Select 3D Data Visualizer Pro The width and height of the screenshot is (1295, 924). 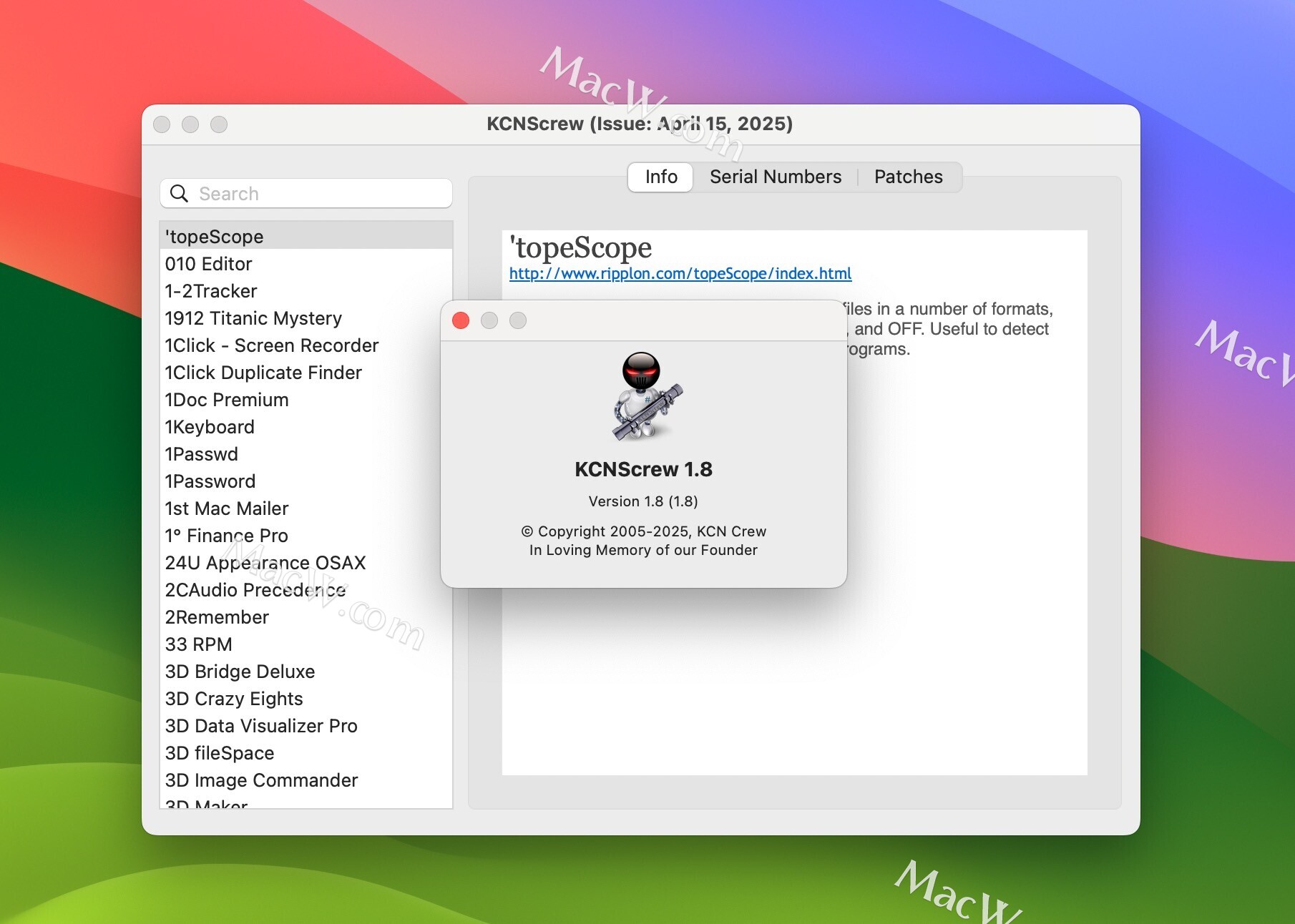pos(306,726)
